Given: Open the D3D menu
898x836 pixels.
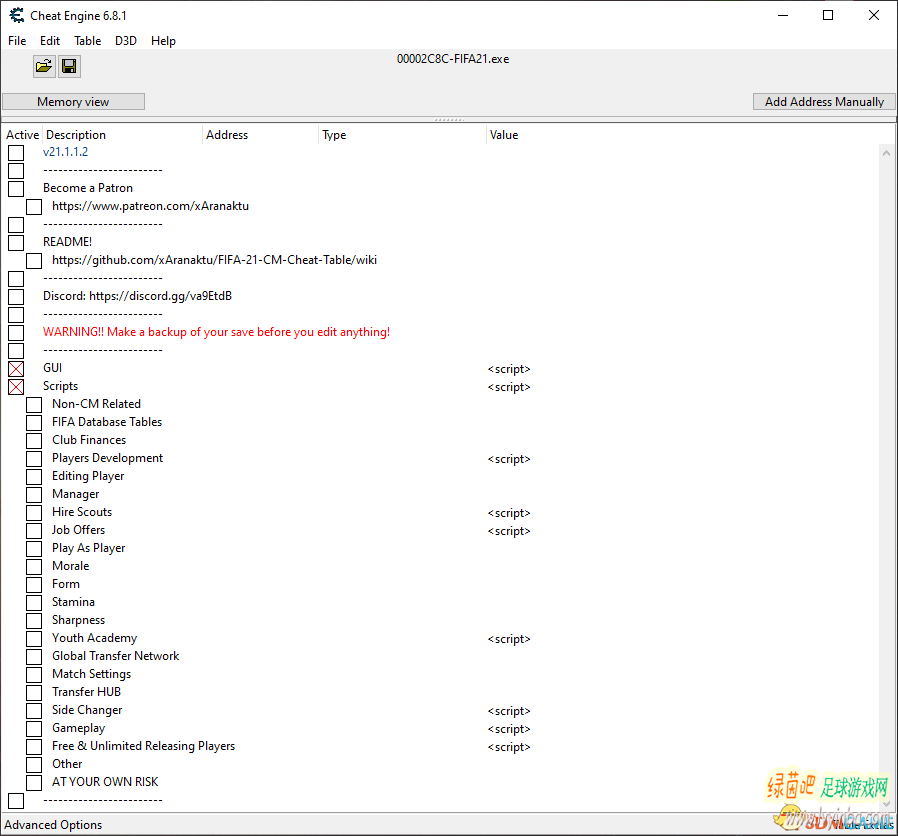Looking at the screenshot, I should [x=126, y=41].
